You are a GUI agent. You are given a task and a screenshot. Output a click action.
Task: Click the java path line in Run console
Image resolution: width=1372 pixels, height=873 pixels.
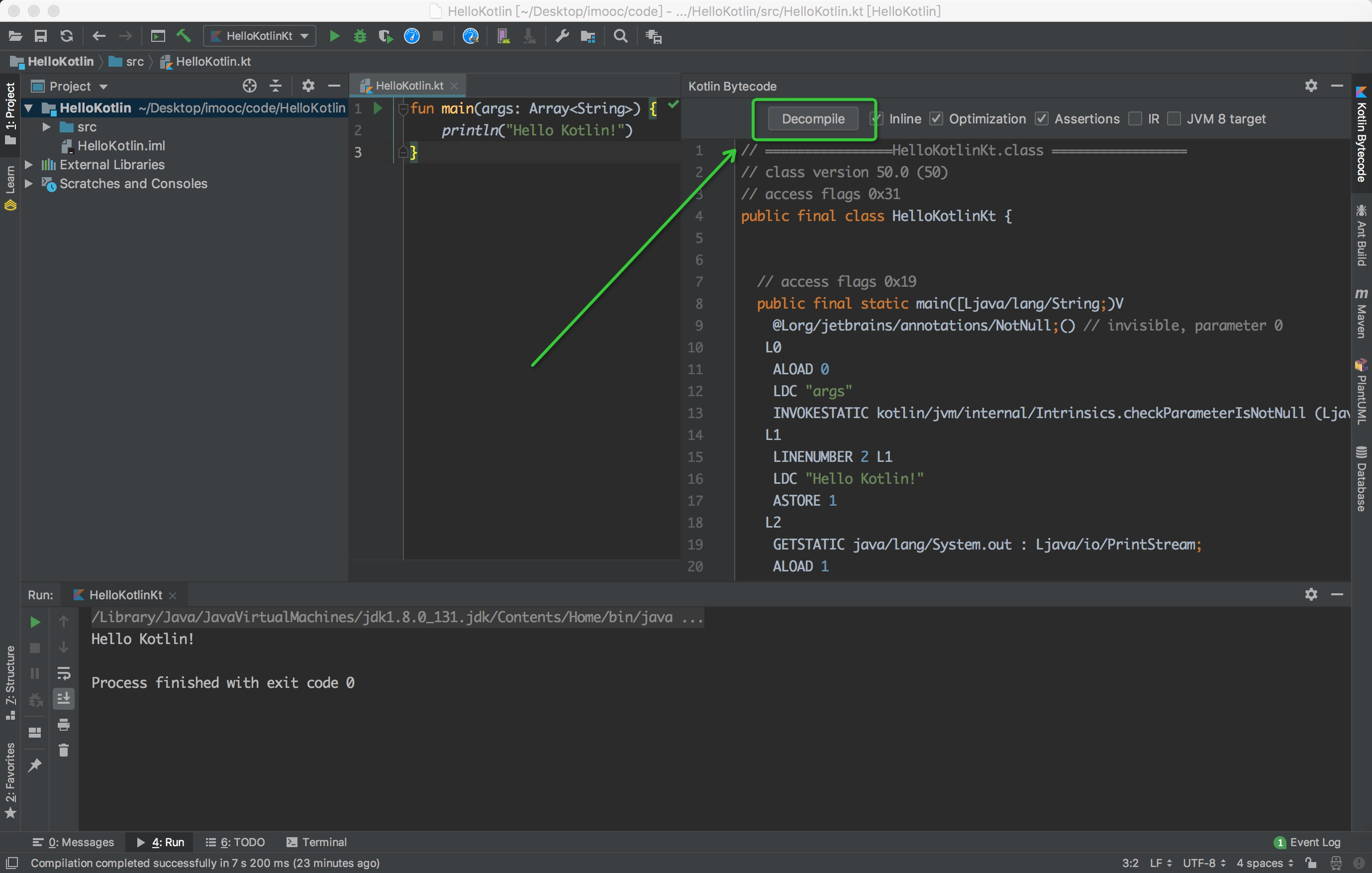tap(397, 617)
